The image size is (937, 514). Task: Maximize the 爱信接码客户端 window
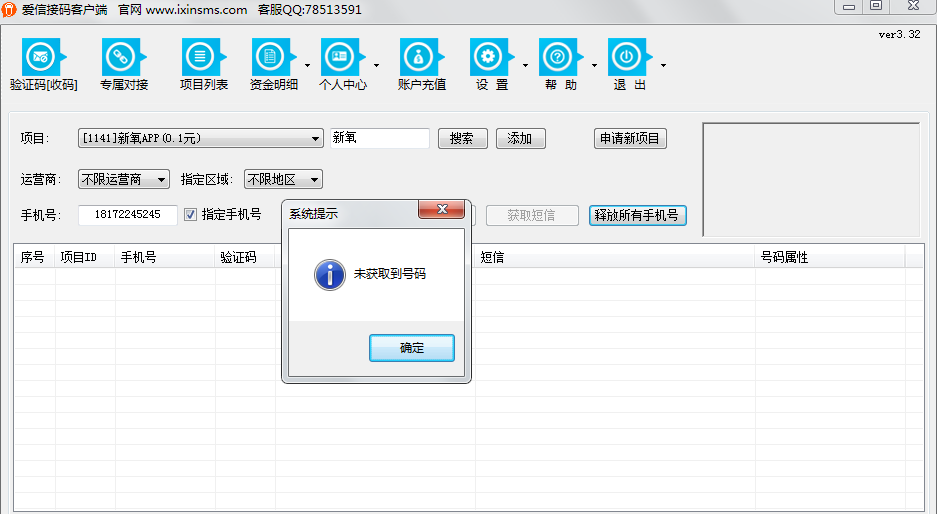pos(875,7)
